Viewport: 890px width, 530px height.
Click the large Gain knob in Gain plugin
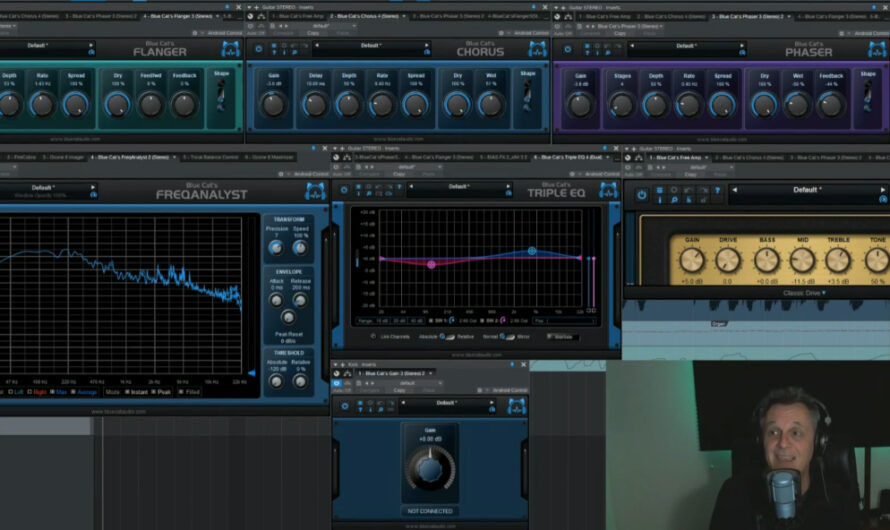pos(430,469)
